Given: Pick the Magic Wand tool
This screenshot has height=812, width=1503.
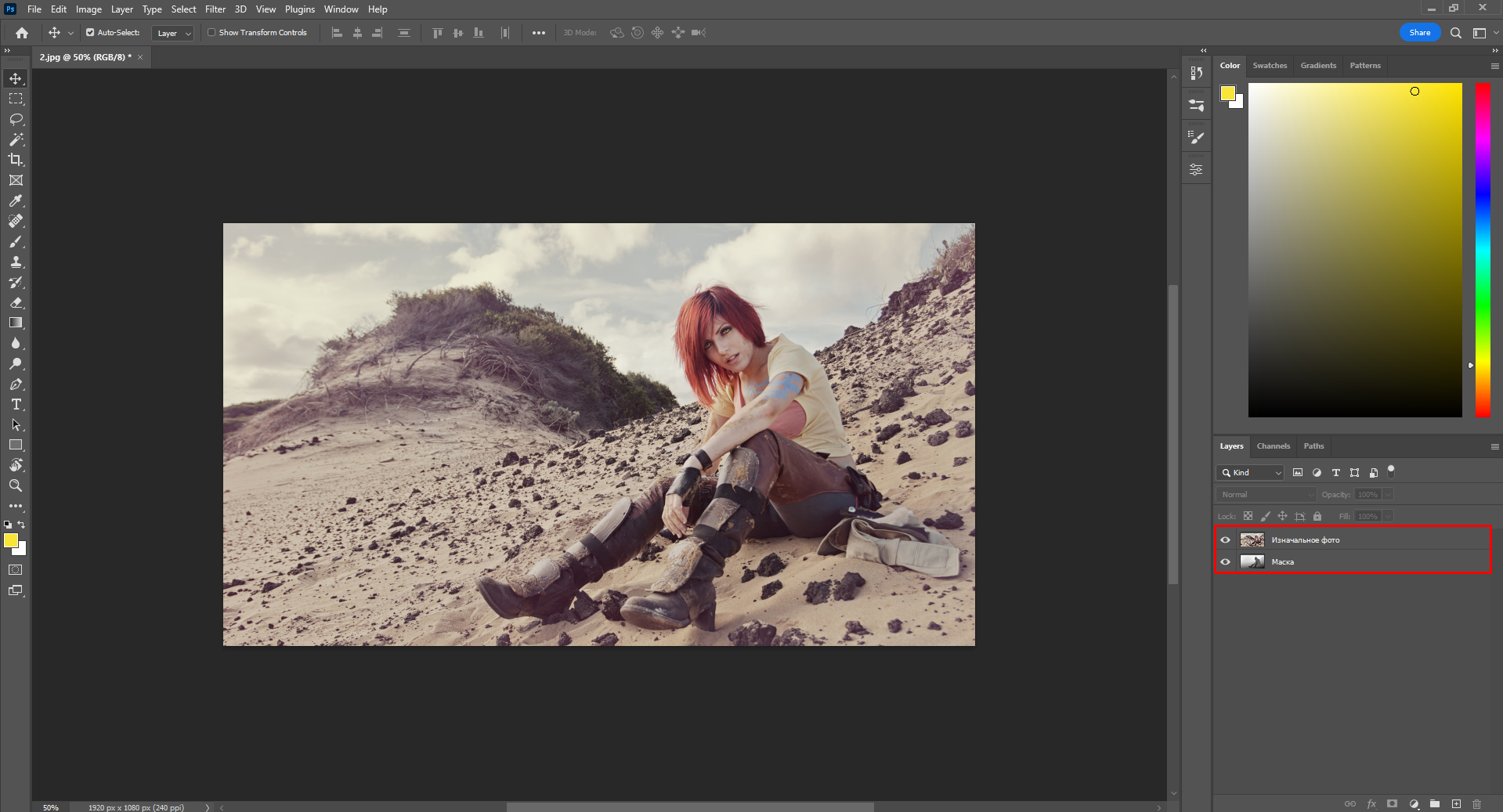Looking at the screenshot, I should 16,139.
